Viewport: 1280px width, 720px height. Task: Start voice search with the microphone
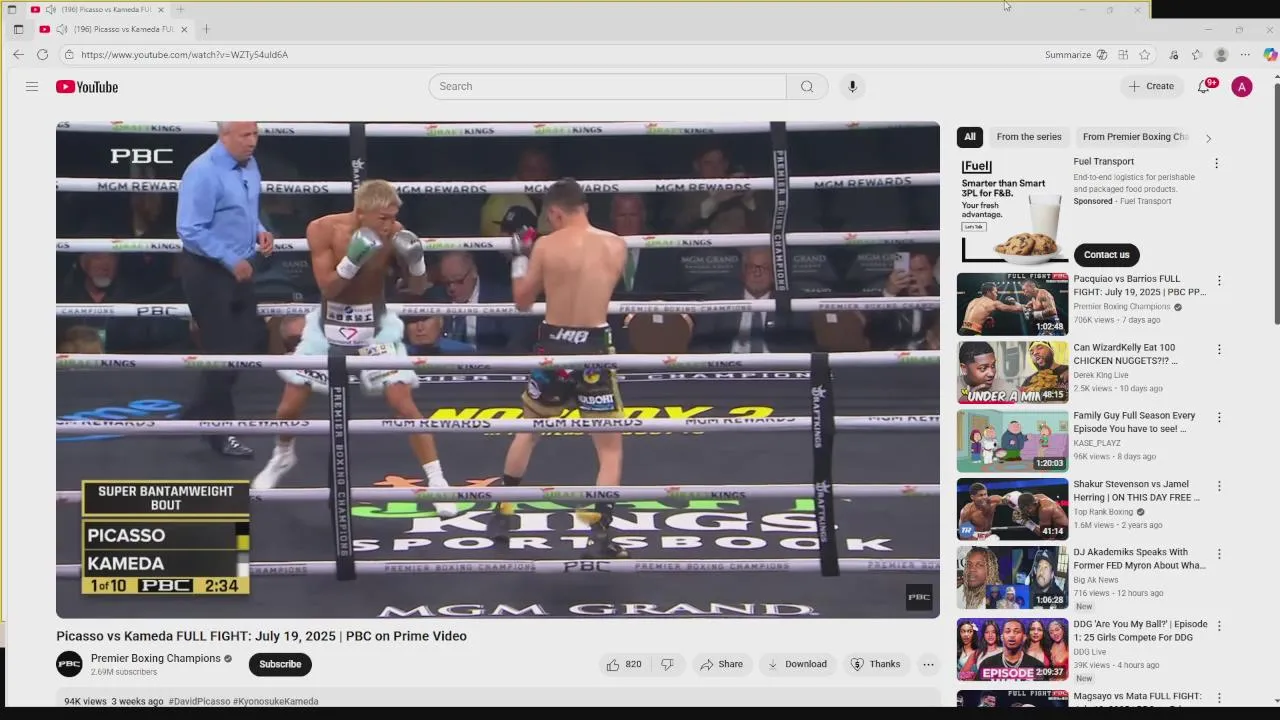(x=852, y=86)
